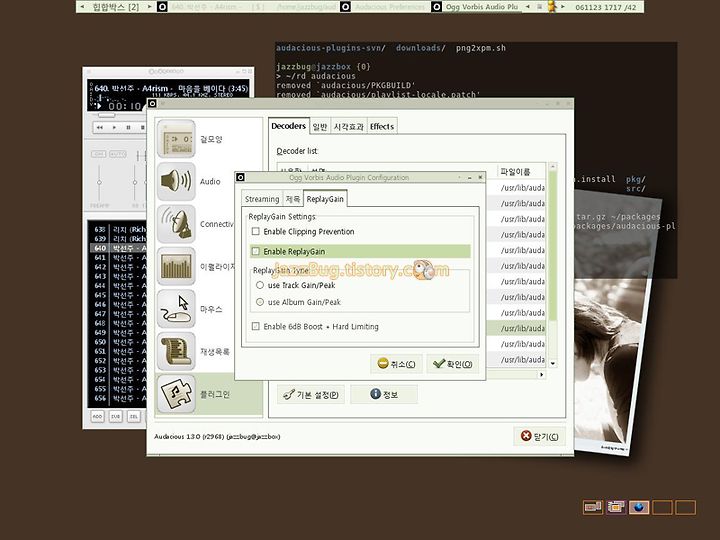Click the 파일이름 (filename) column header
The height and width of the screenshot is (540, 720).
[x=522, y=171]
